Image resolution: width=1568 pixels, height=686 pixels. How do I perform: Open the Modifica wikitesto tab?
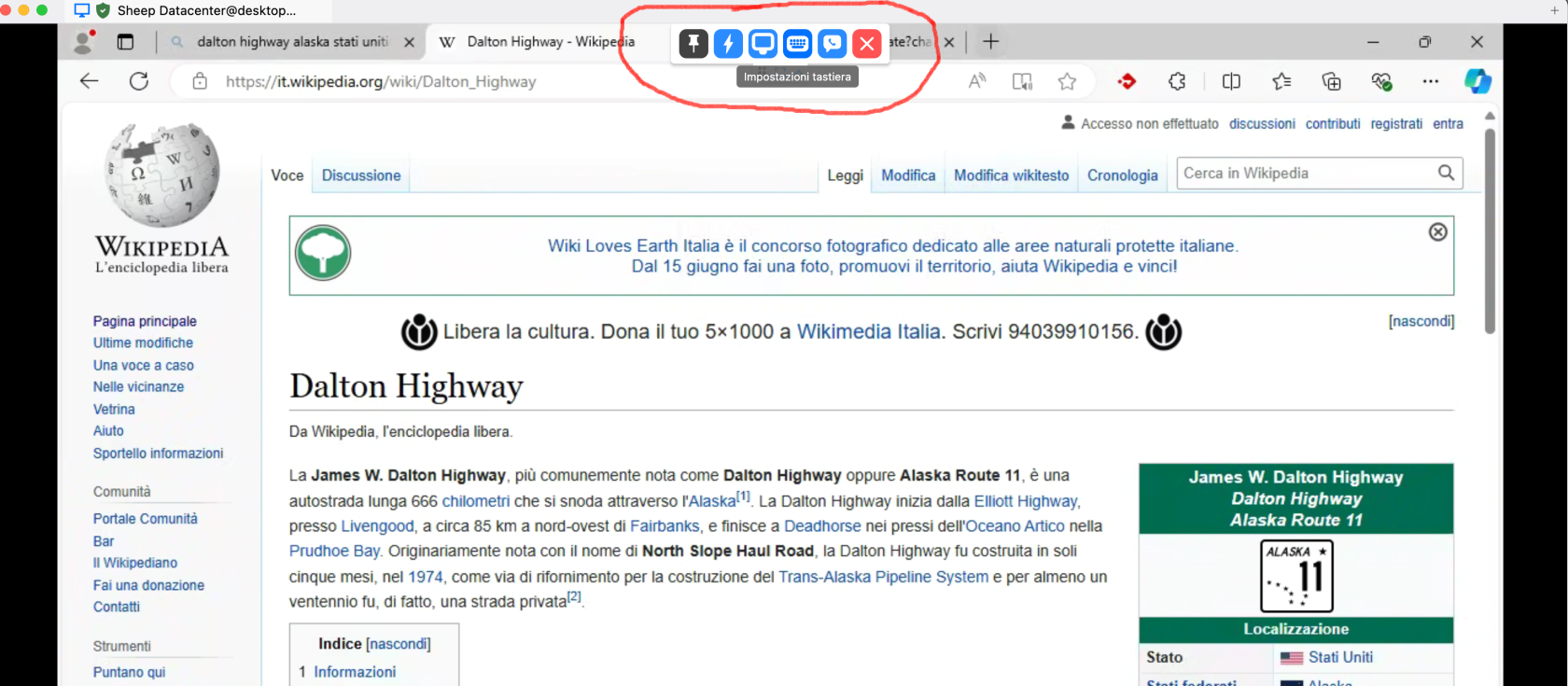coord(1012,175)
